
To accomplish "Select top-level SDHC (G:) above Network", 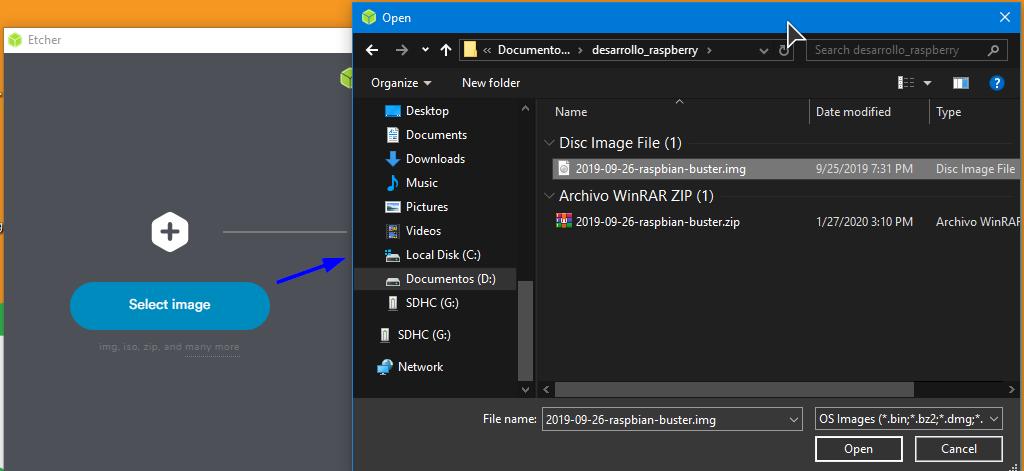I will coord(424,335).
